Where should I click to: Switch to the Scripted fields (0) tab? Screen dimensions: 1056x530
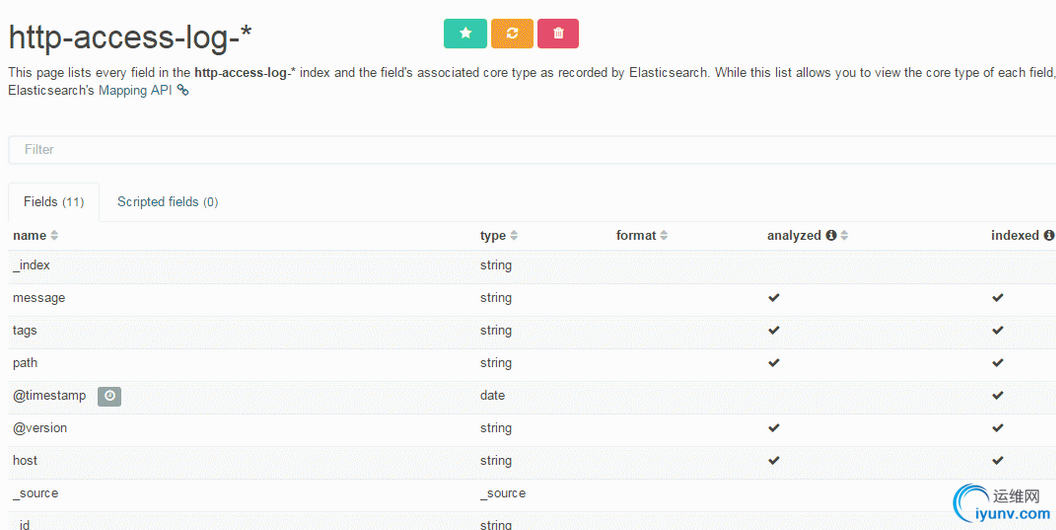[168, 202]
